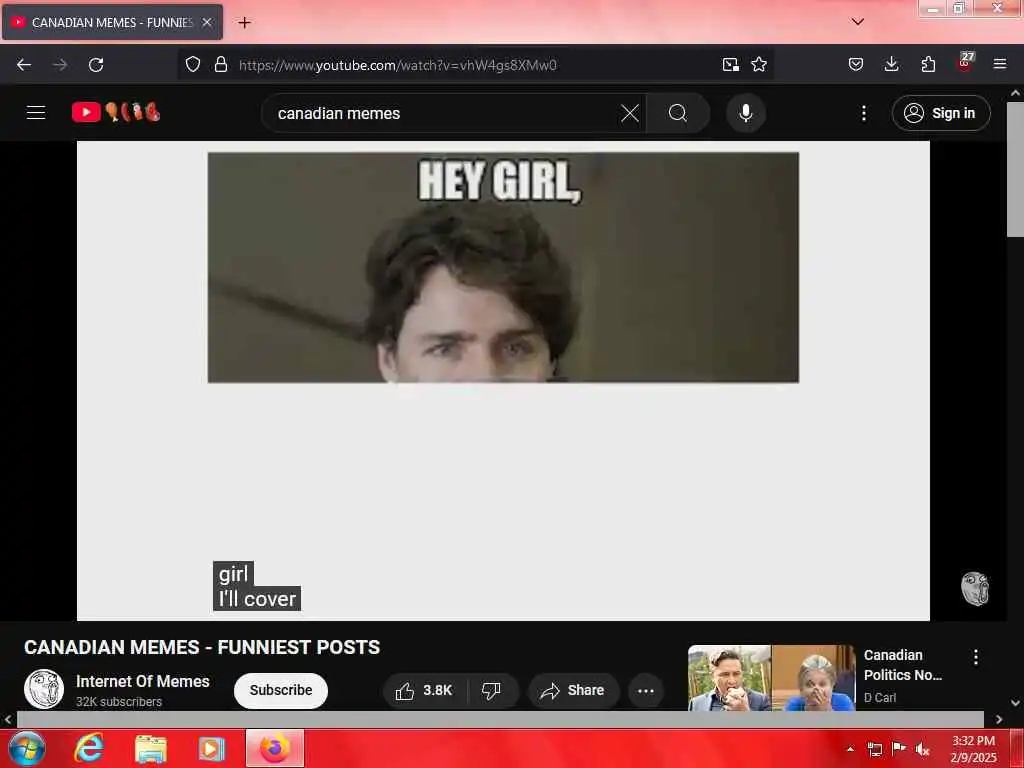Launch Internet Explorer from taskbar
The image size is (1024, 768).
click(89, 748)
